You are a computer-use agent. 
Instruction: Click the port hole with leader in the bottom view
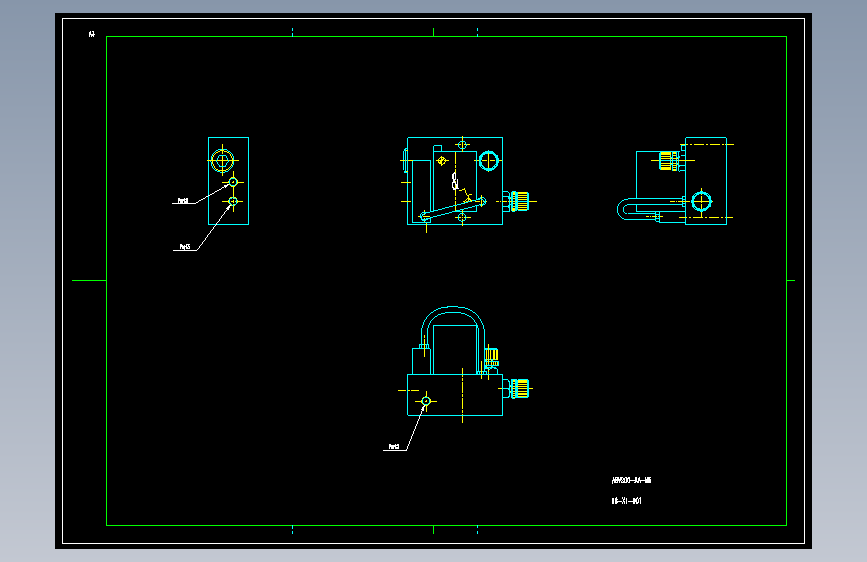tap(426, 401)
